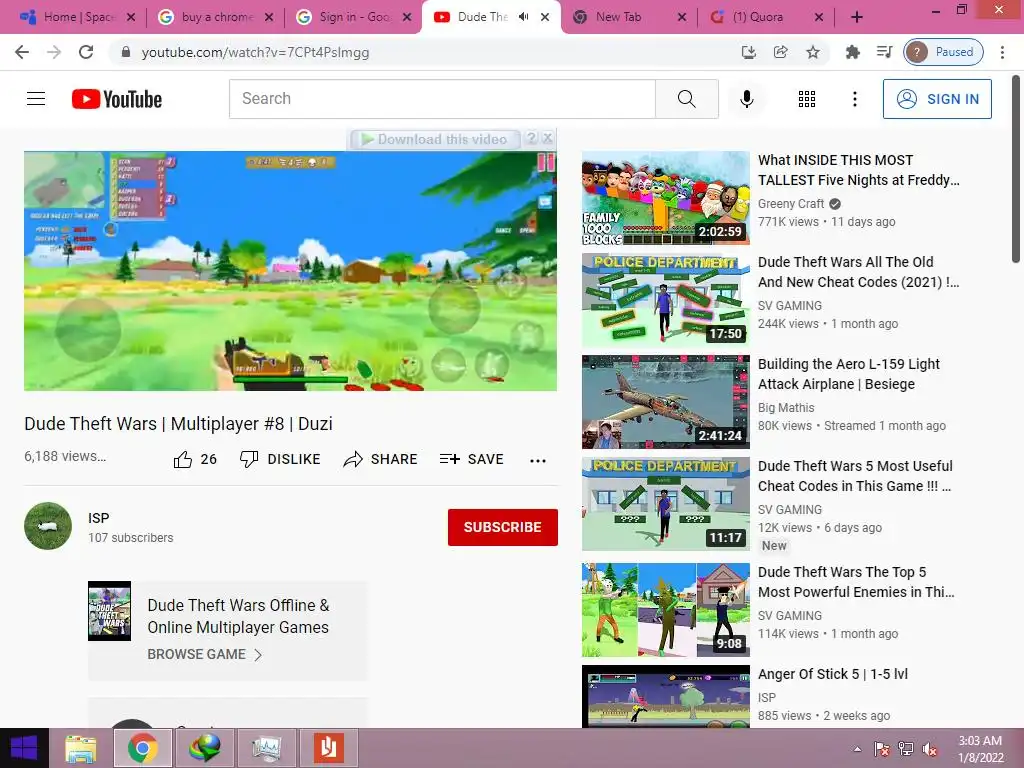Open the YouTube guide hamburger menu
This screenshot has height=768, width=1024.
[36, 99]
